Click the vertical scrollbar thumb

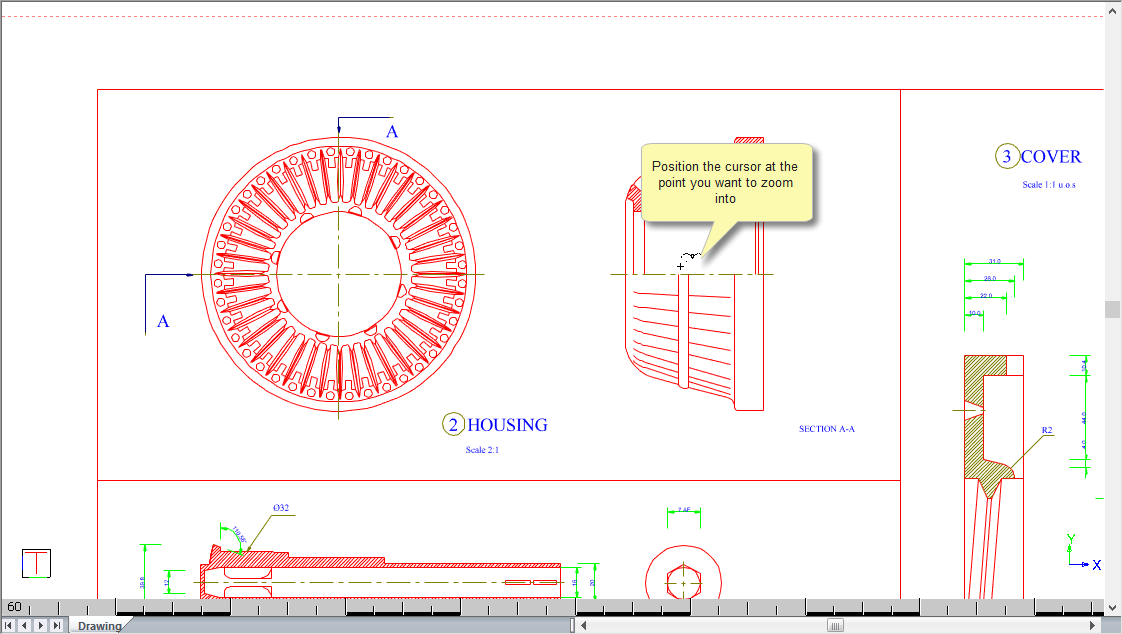pyautogui.click(x=1113, y=309)
